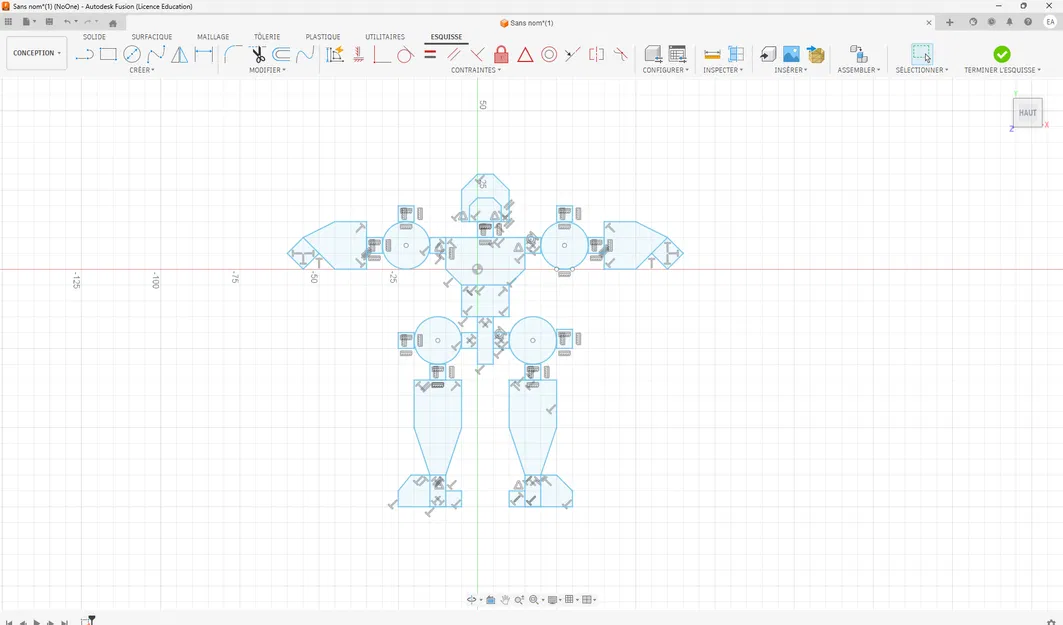The image size is (1063, 625).
Task: Select the Rectangle sketch tool
Action: 108,54
